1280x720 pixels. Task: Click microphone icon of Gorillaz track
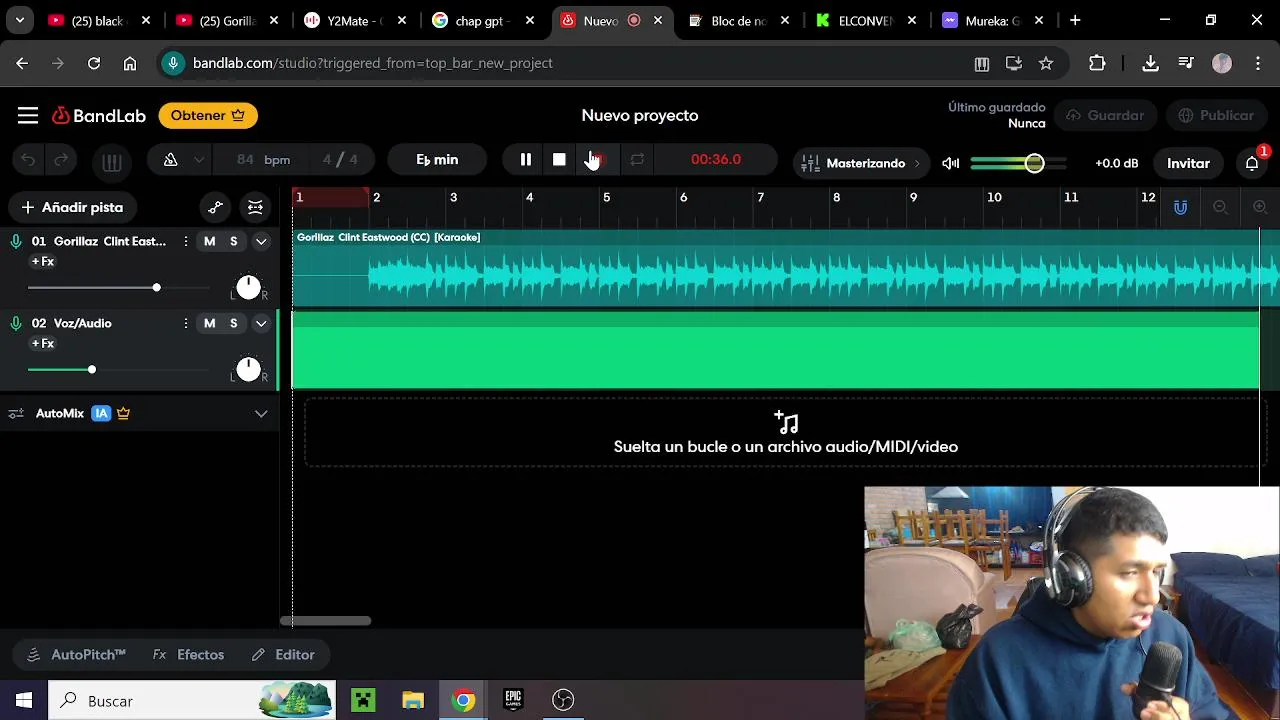(16, 241)
